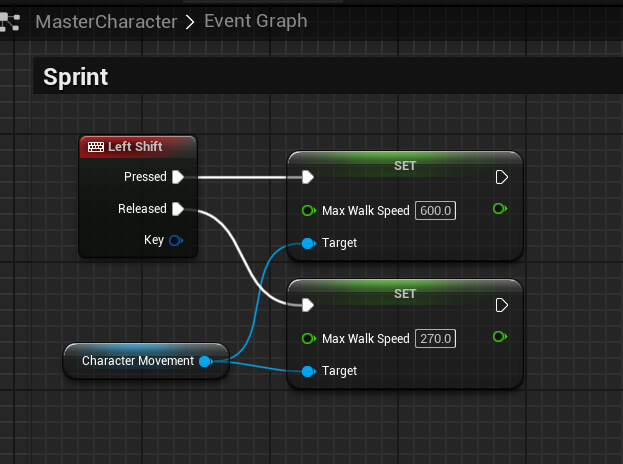Click the Target label on the 600.0 SET node
The image size is (623, 464).
click(x=339, y=243)
